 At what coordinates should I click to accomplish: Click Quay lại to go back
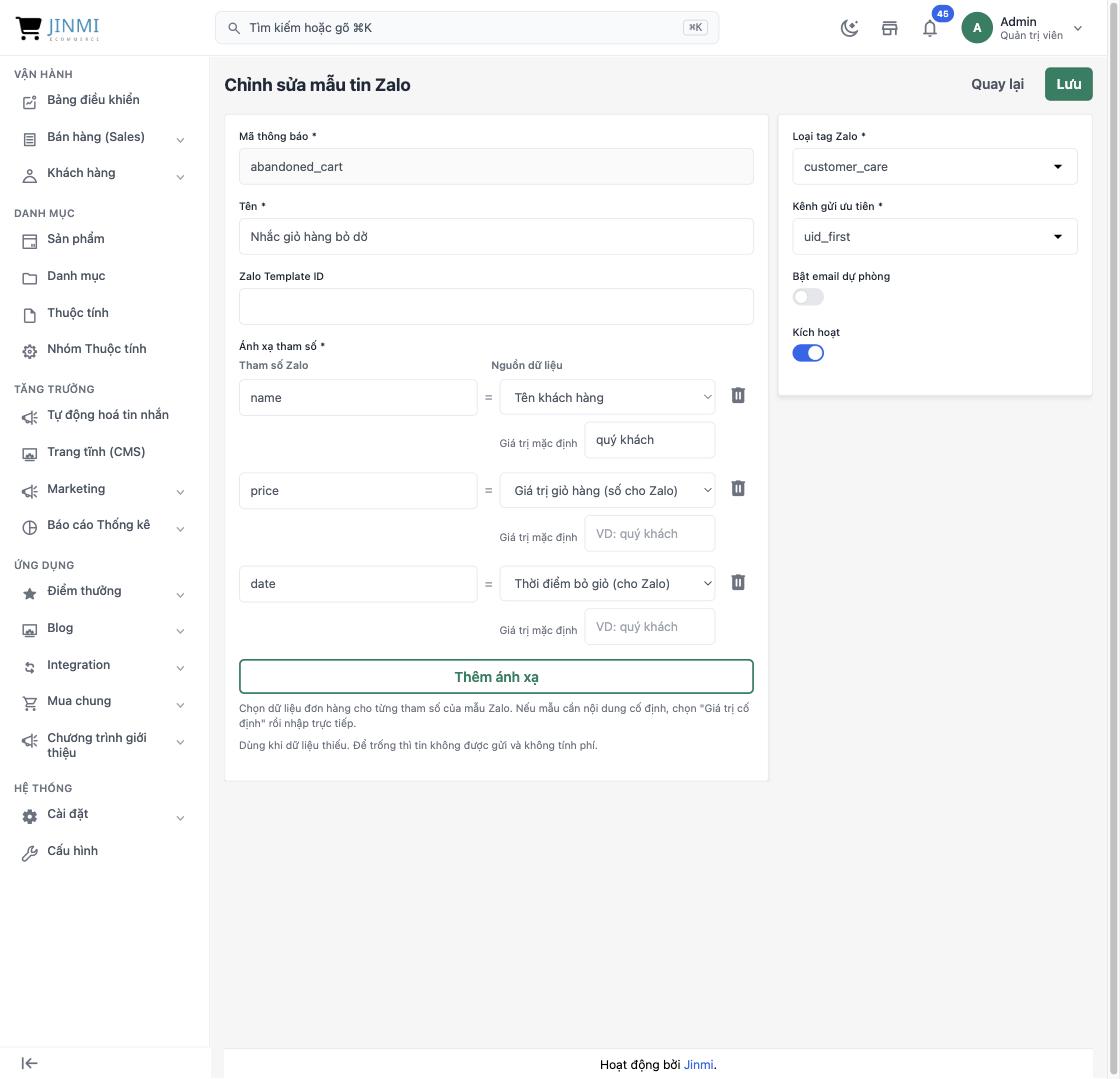coord(997,84)
